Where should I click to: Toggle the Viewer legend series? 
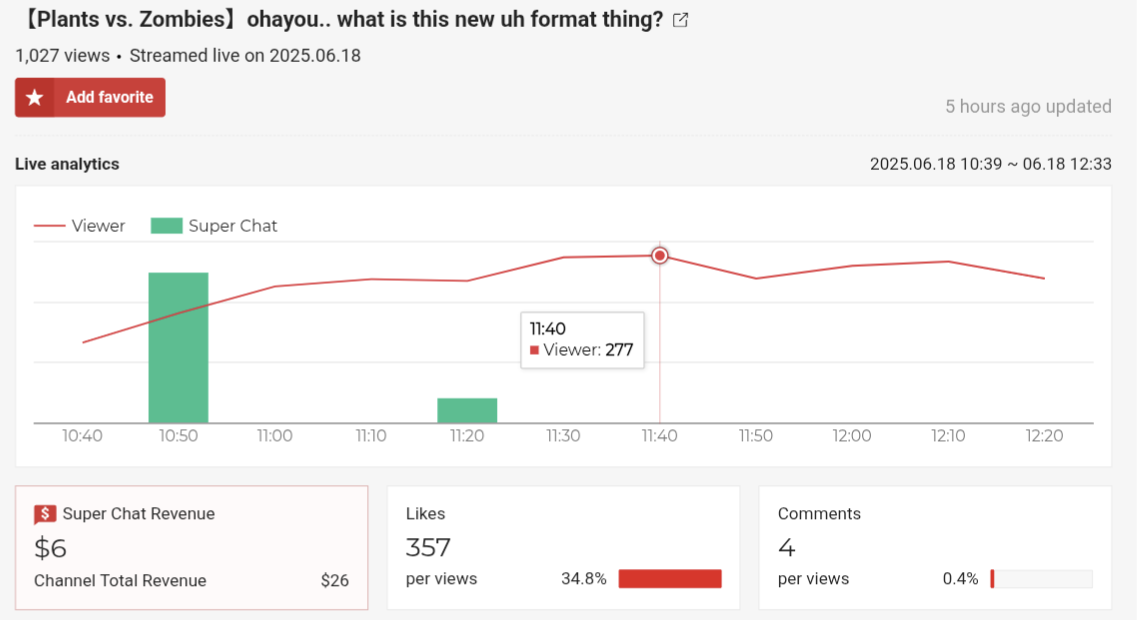(x=80, y=226)
